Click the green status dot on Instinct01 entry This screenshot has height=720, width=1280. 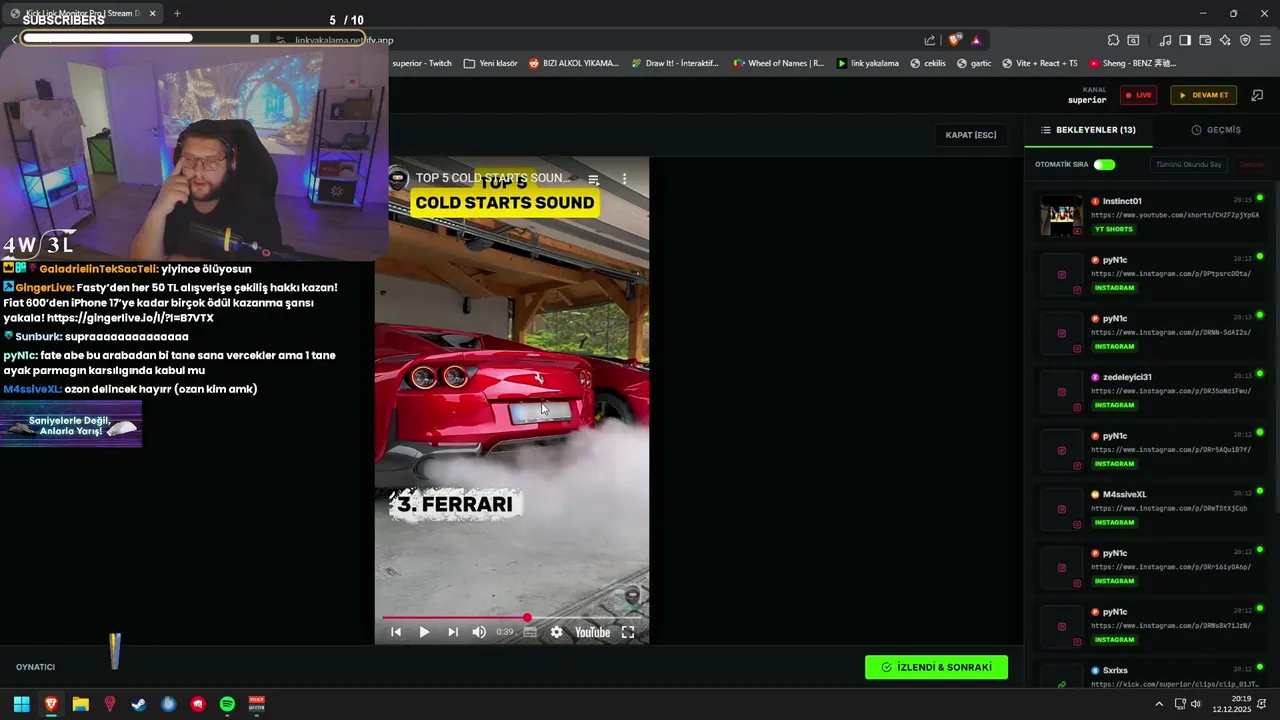1260,198
